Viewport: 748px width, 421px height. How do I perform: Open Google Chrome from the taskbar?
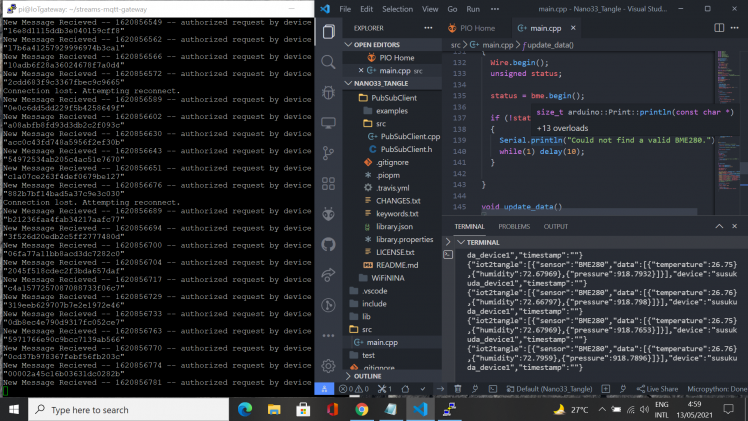click(361, 409)
